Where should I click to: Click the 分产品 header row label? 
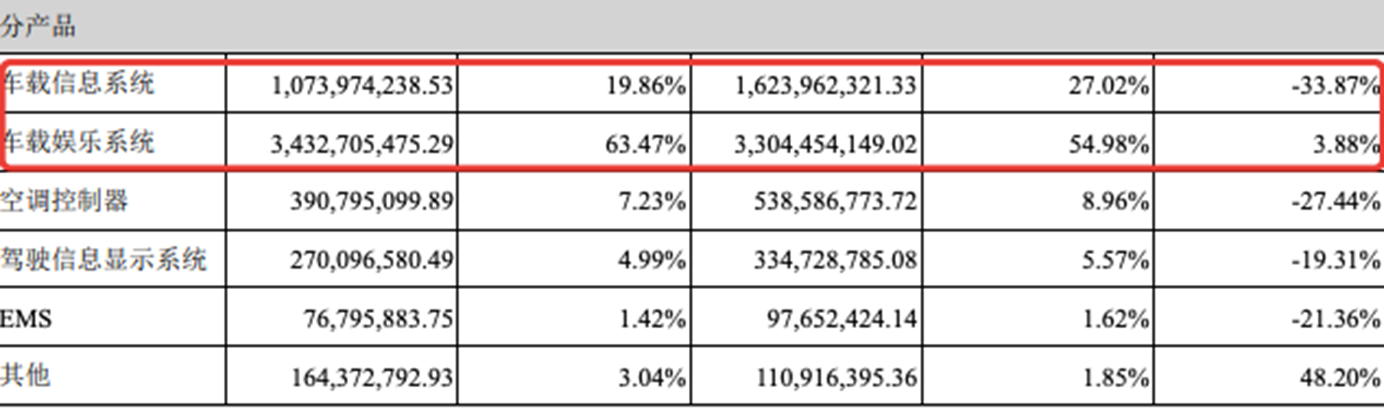pyautogui.click(x=38, y=27)
